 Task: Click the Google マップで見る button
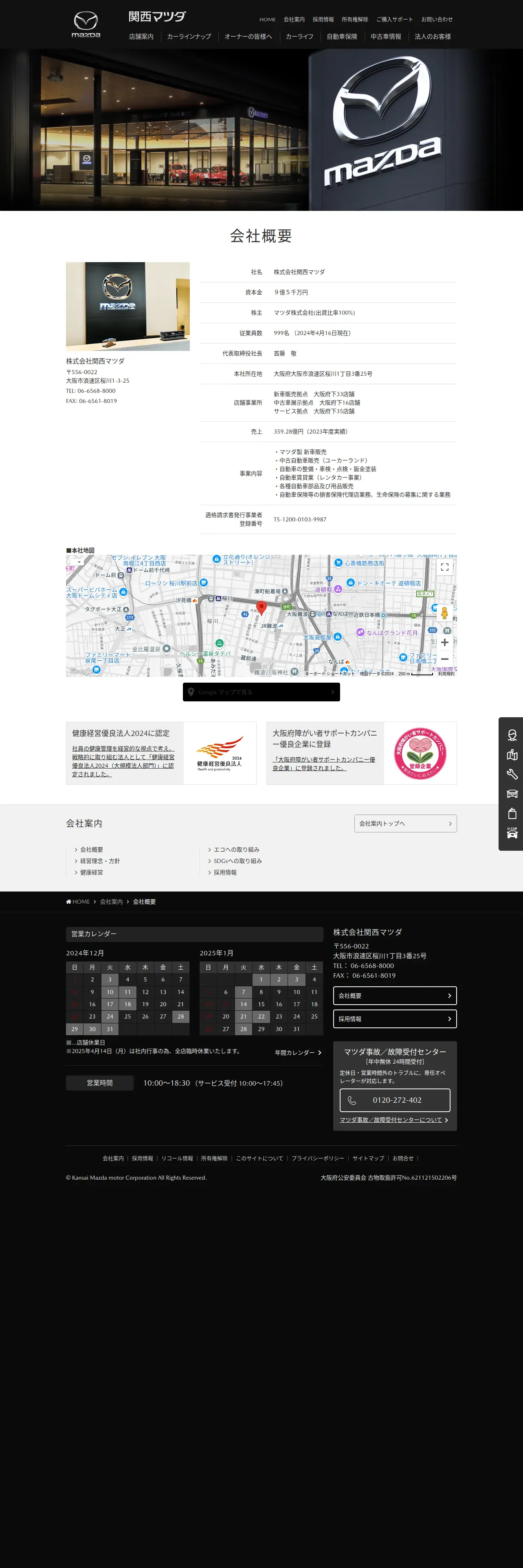(261, 692)
